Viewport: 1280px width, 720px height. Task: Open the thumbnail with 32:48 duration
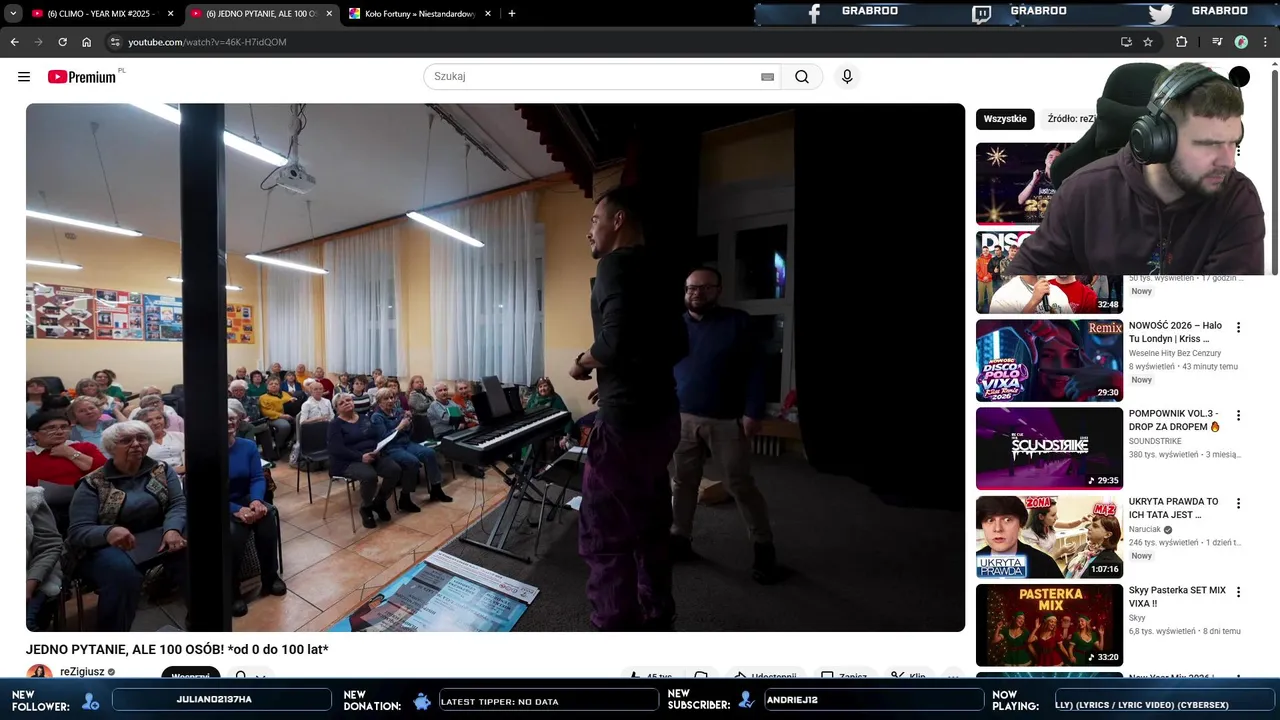click(1049, 272)
